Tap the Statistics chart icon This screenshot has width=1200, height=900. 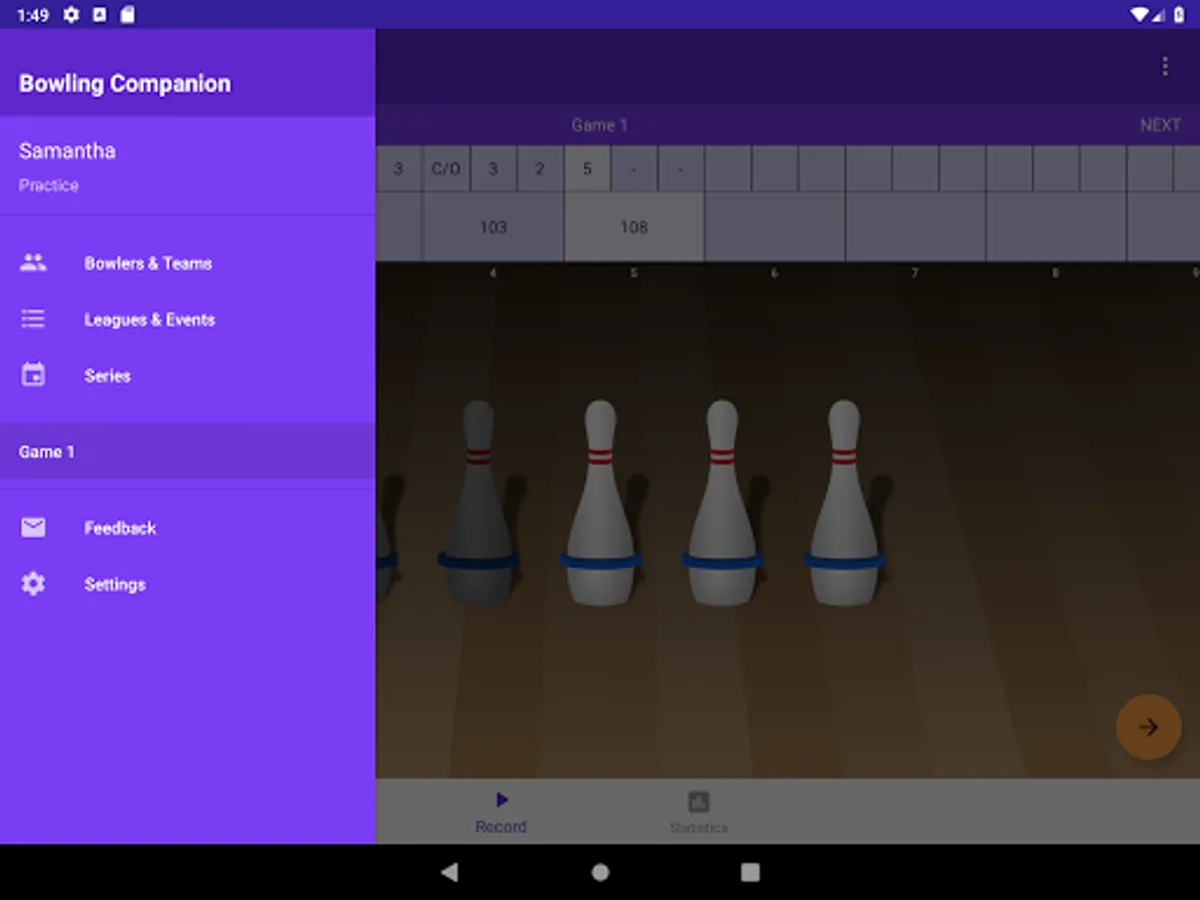[x=698, y=802]
